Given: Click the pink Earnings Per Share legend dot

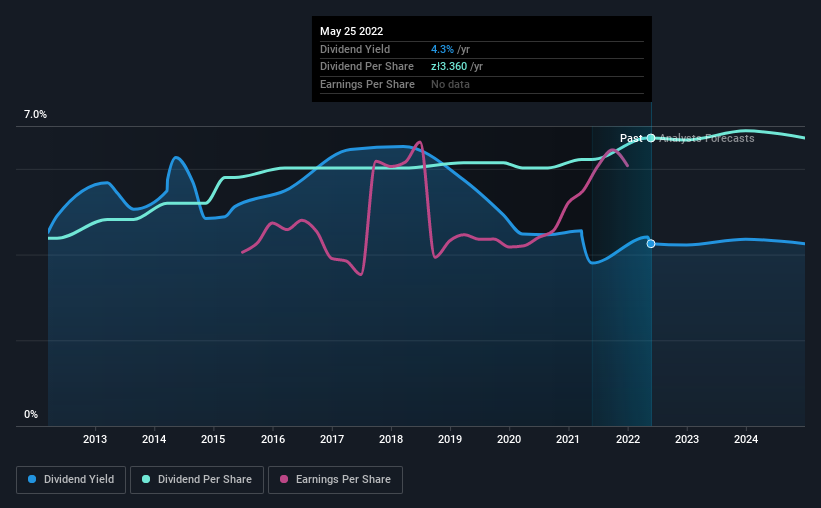Looking at the screenshot, I should coord(284,479).
